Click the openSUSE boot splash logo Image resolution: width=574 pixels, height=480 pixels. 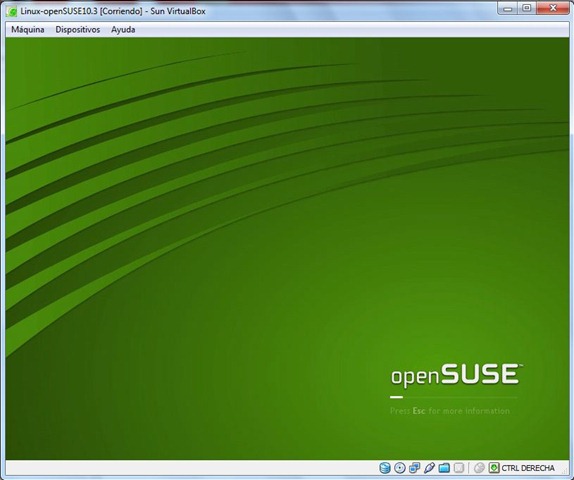coord(457,375)
